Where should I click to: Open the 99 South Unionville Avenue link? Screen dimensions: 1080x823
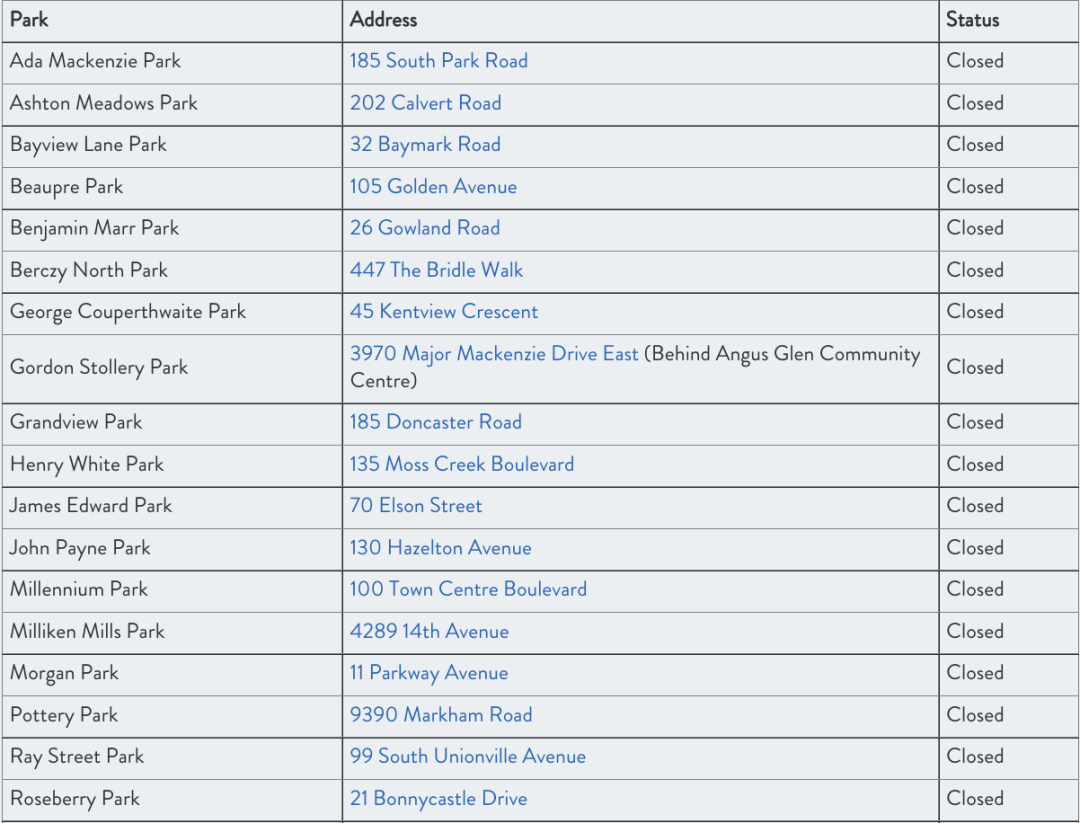467,757
